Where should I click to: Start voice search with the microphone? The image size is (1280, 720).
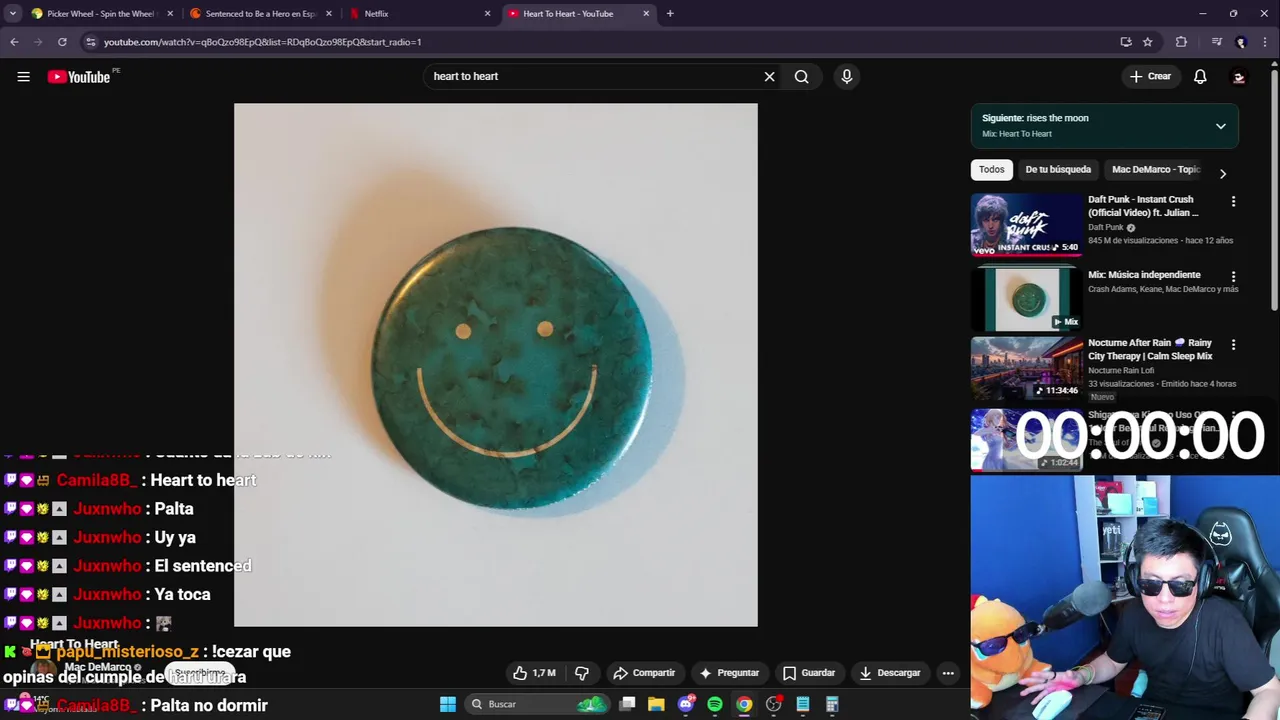(847, 77)
